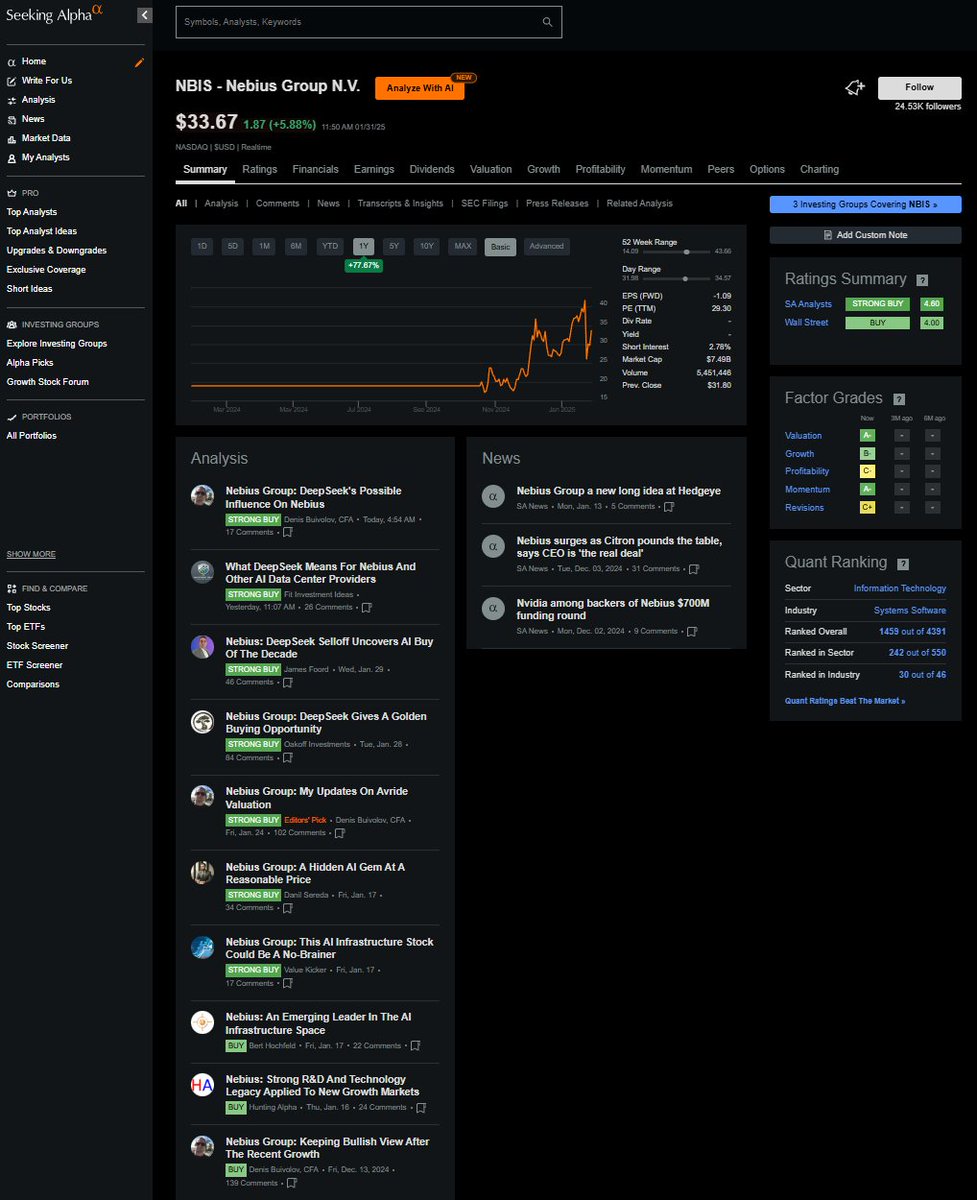Viewport: 977px width, 1200px height.
Task: Open the Systems Software industry link
Action: (909, 610)
